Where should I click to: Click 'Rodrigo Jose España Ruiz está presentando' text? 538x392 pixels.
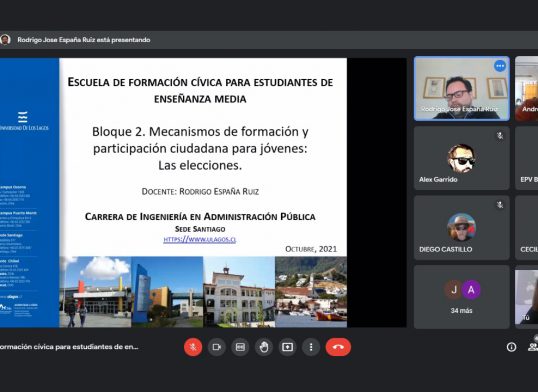click(84, 40)
